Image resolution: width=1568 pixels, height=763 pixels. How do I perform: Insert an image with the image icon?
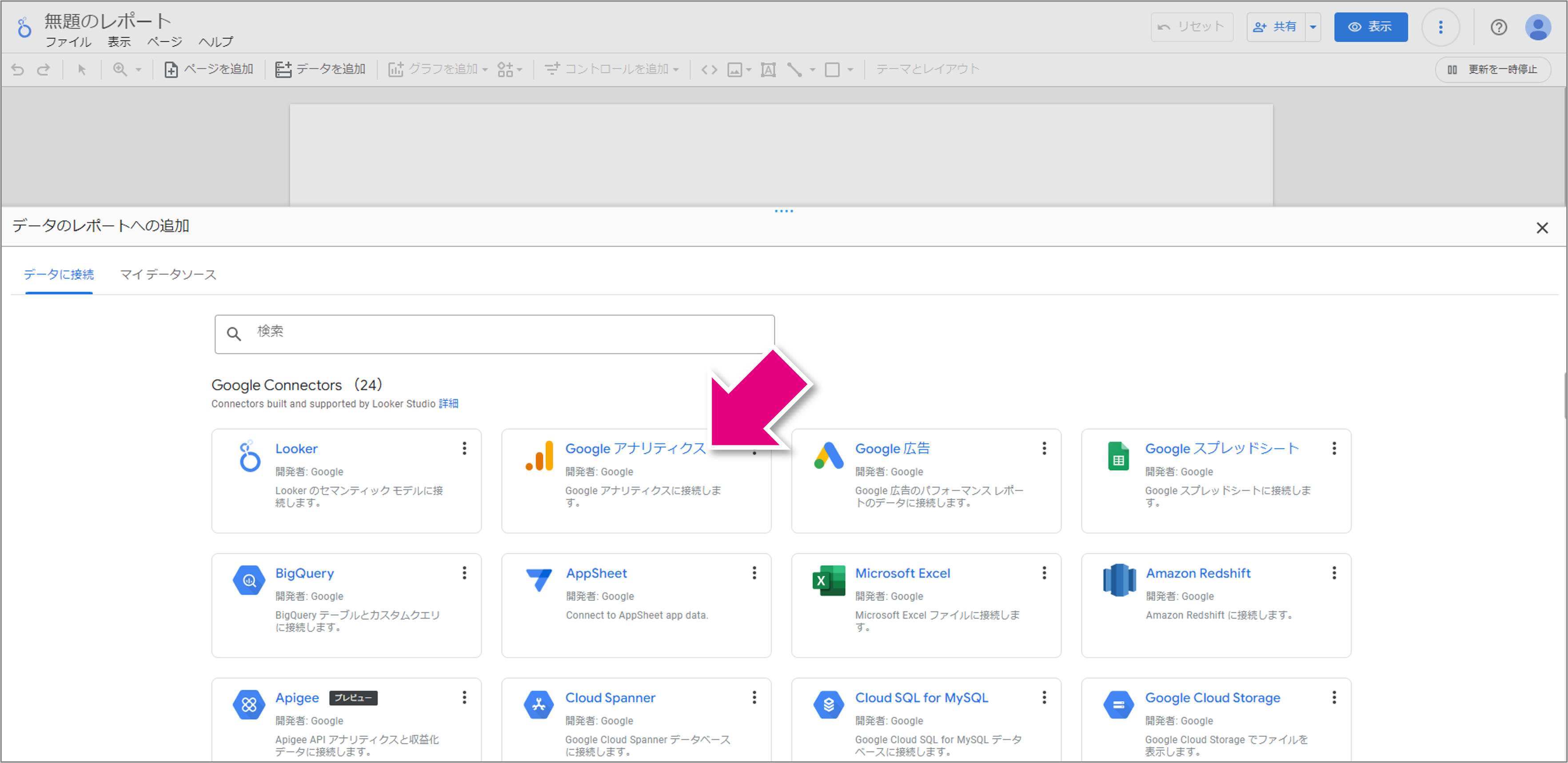735,69
